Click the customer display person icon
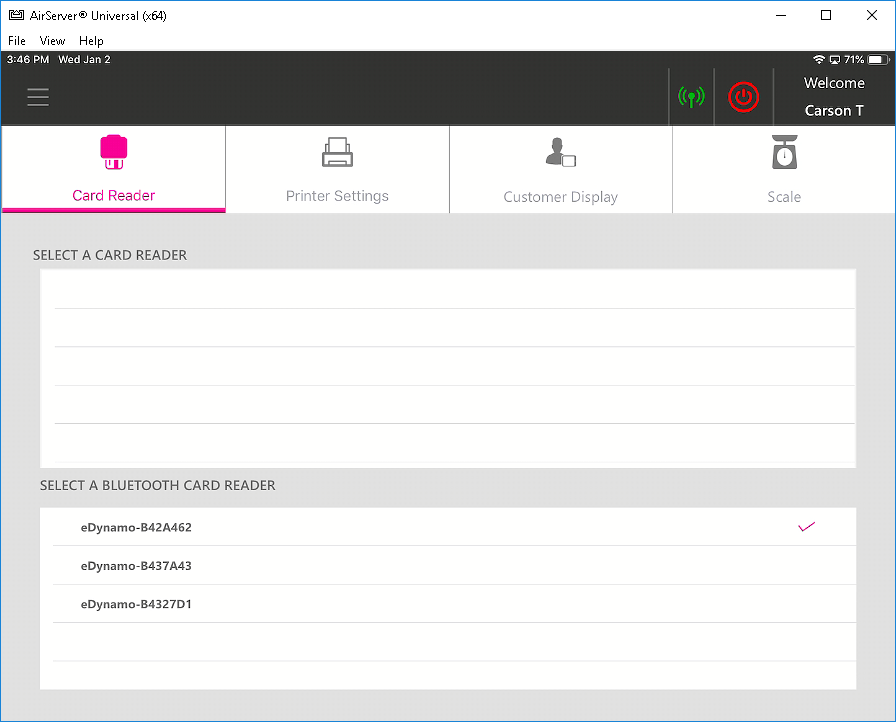Image resolution: width=896 pixels, height=722 pixels. point(560,153)
